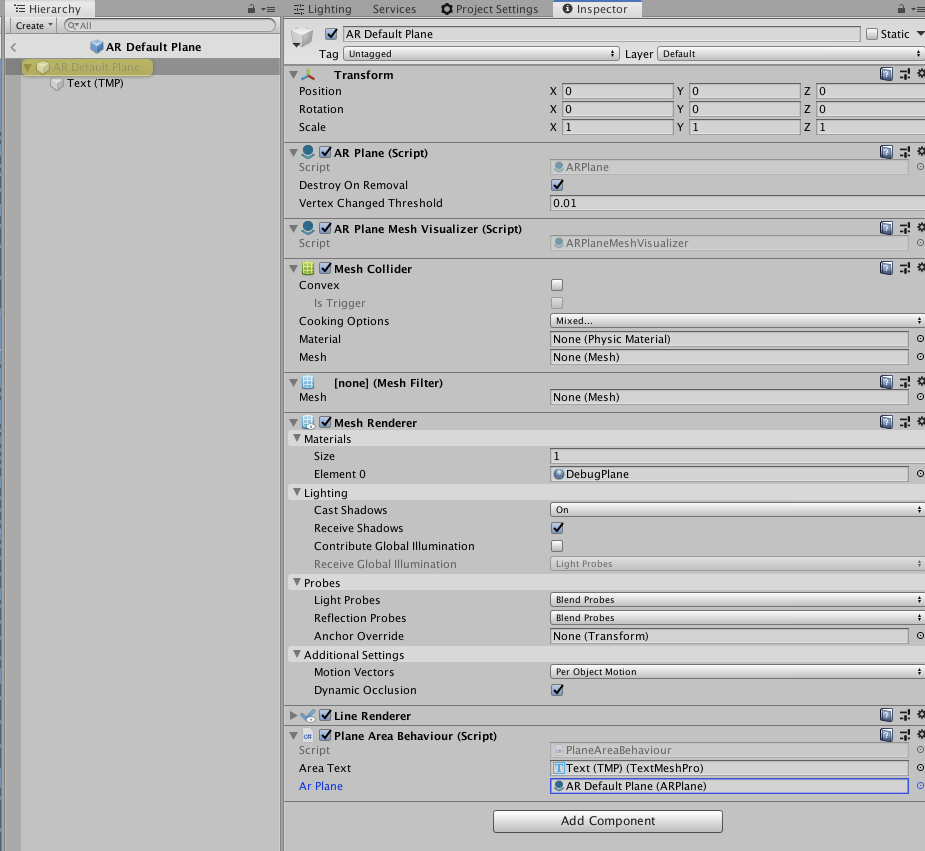Click object picker for Area Text field

point(920,768)
